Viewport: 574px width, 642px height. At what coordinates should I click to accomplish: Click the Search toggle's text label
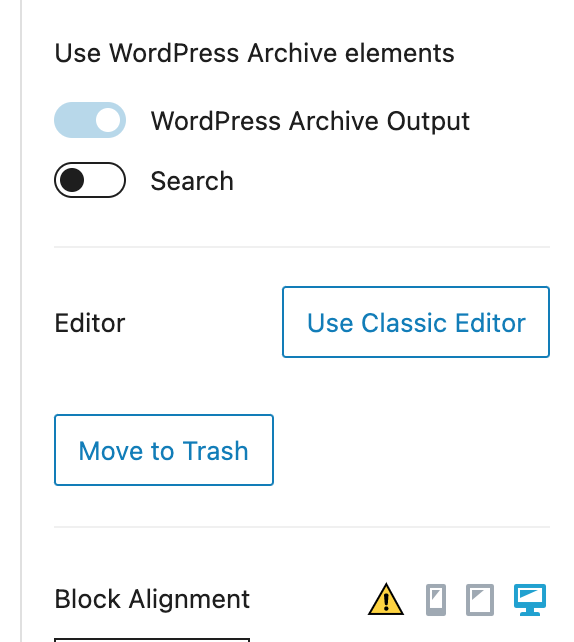pyautogui.click(x=192, y=181)
